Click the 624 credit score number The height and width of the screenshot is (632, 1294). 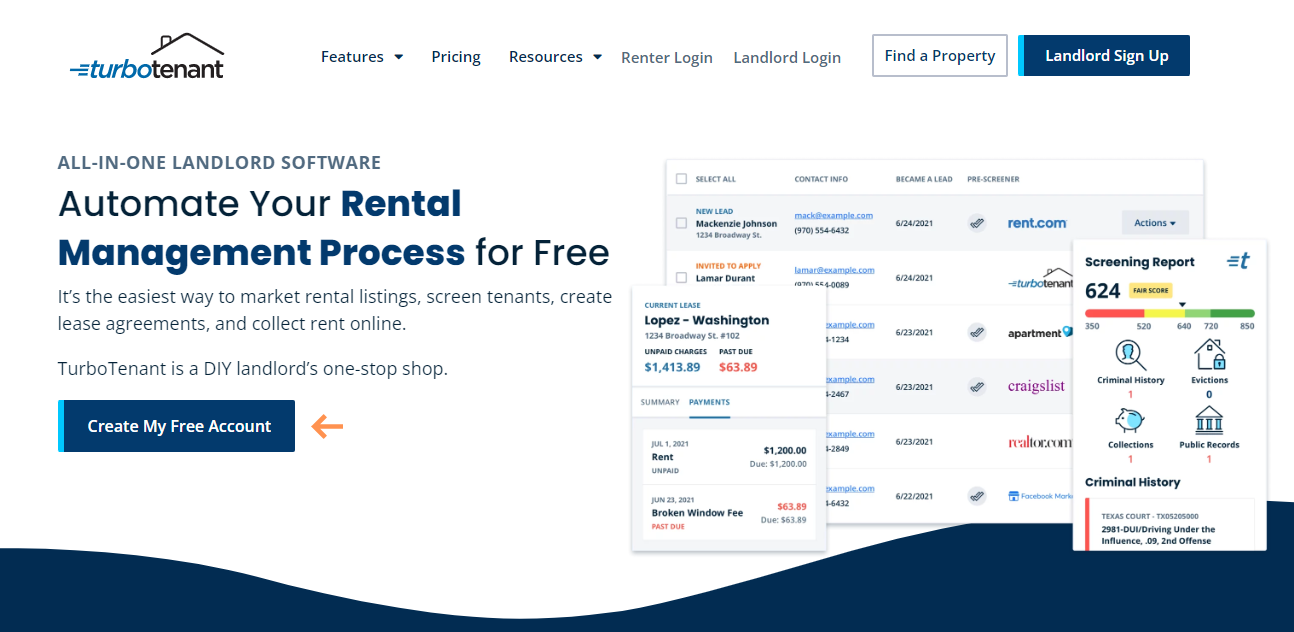point(1103,291)
